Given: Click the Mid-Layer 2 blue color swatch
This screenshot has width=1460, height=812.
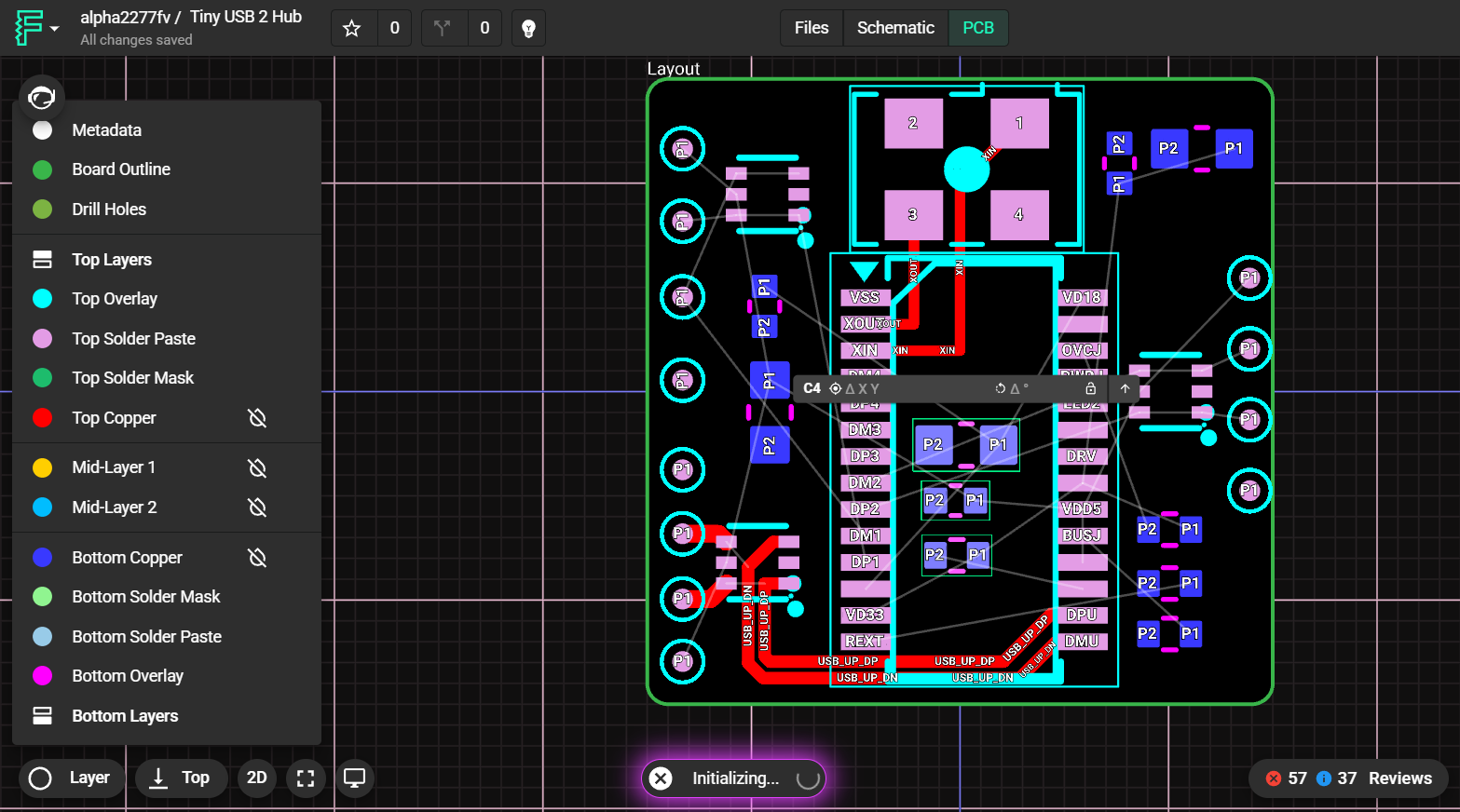Looking at the screenshot, I should 43,507.
